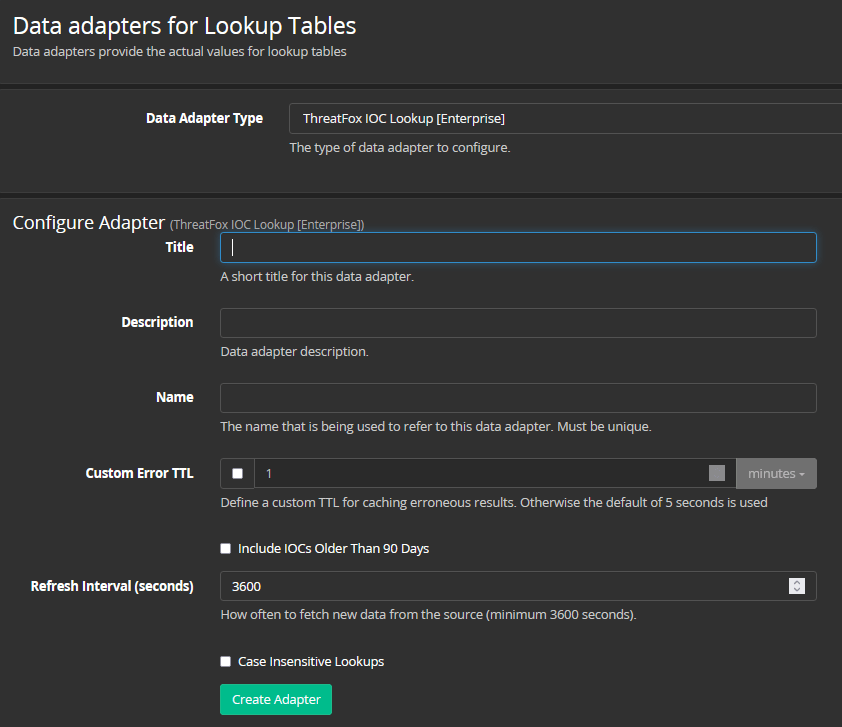Viewport: 842px width, 727px height.
Task: Open the Data Adapter Type dropdown
Action: click(x=565, y=119)
